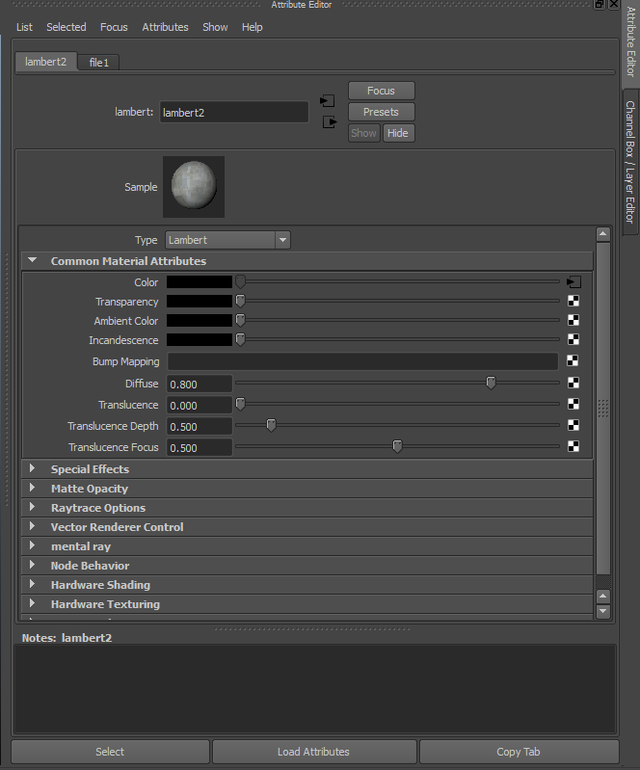Expand the mental ray section
Image resolution: width=640 pixels, height=770 pixels.
point(32,546)
